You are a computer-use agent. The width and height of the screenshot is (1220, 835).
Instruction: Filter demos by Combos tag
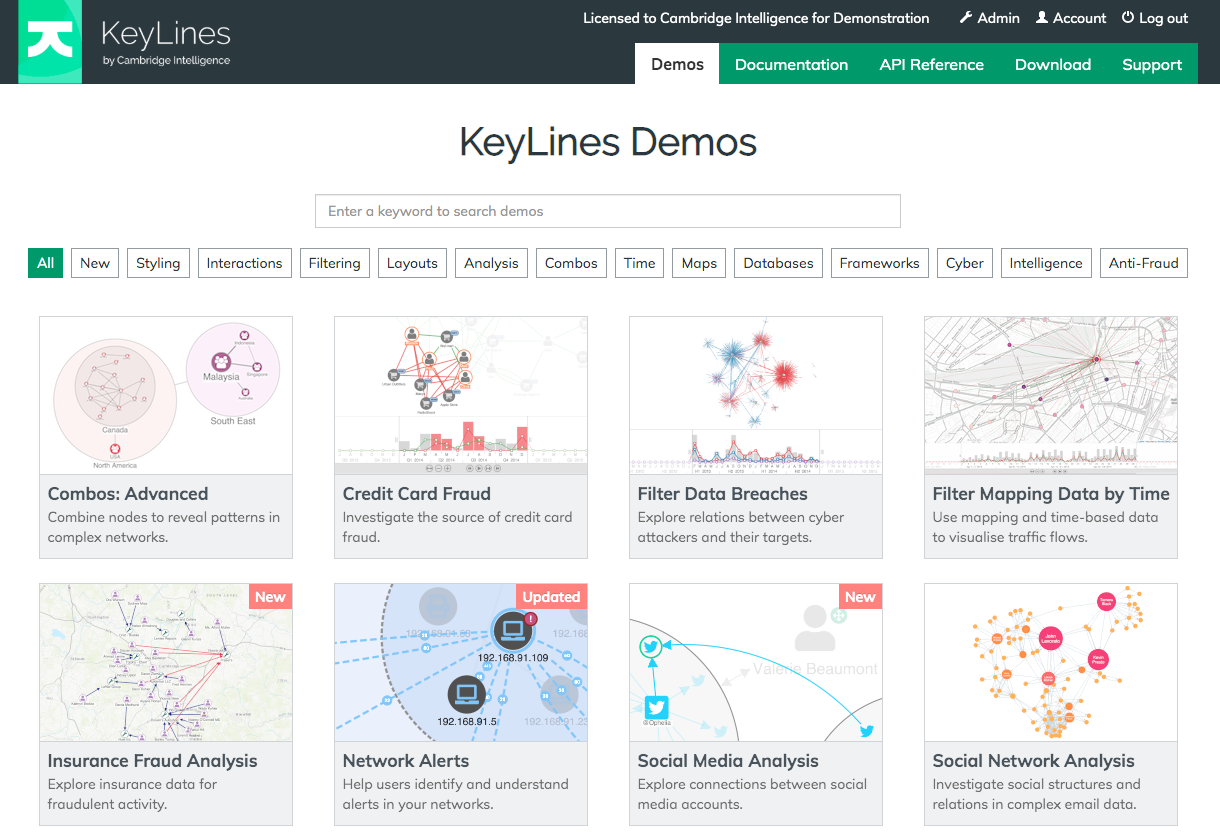[x=571, y=263]
